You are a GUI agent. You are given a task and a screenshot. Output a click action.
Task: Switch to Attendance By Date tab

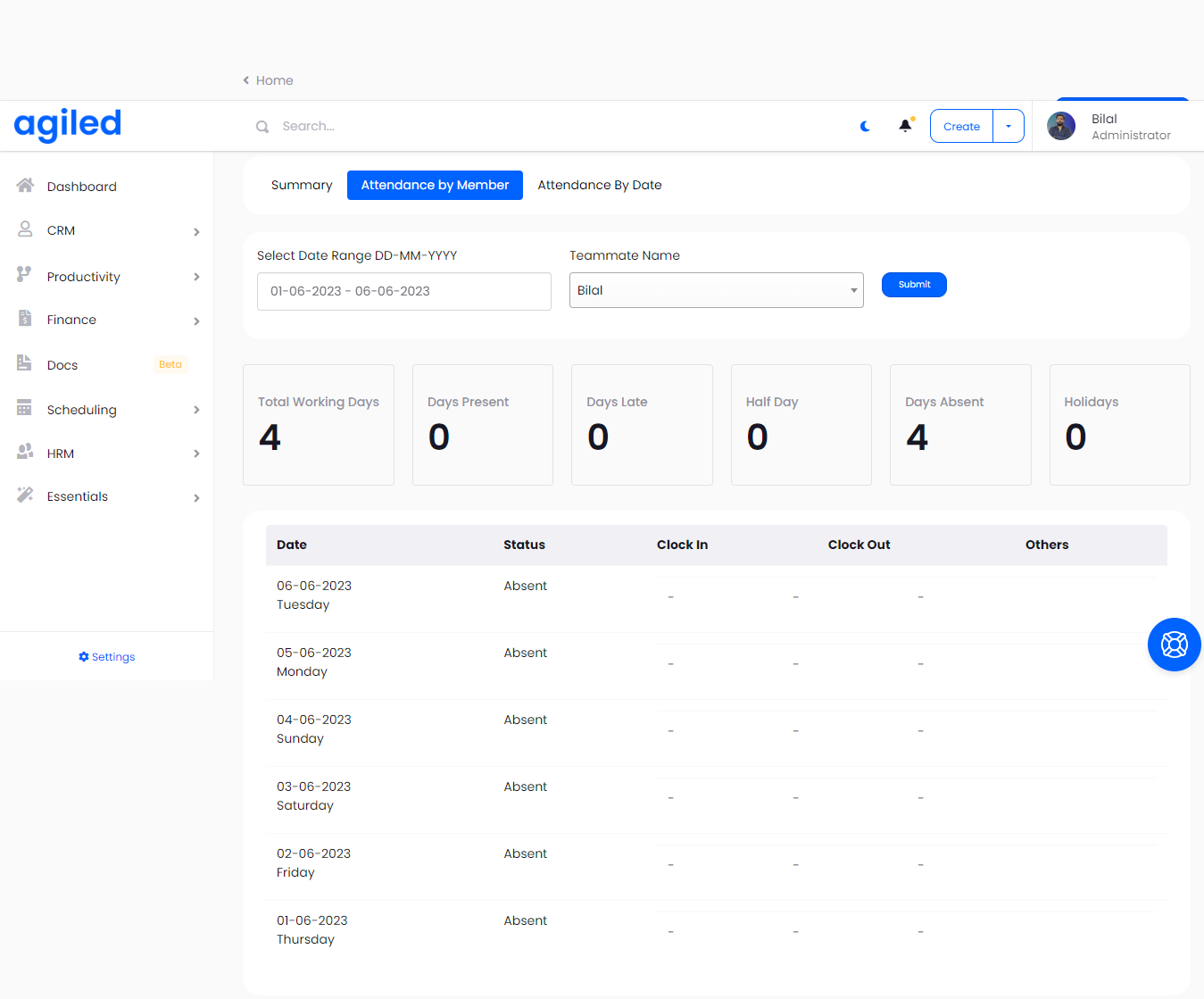pos(599,185)
